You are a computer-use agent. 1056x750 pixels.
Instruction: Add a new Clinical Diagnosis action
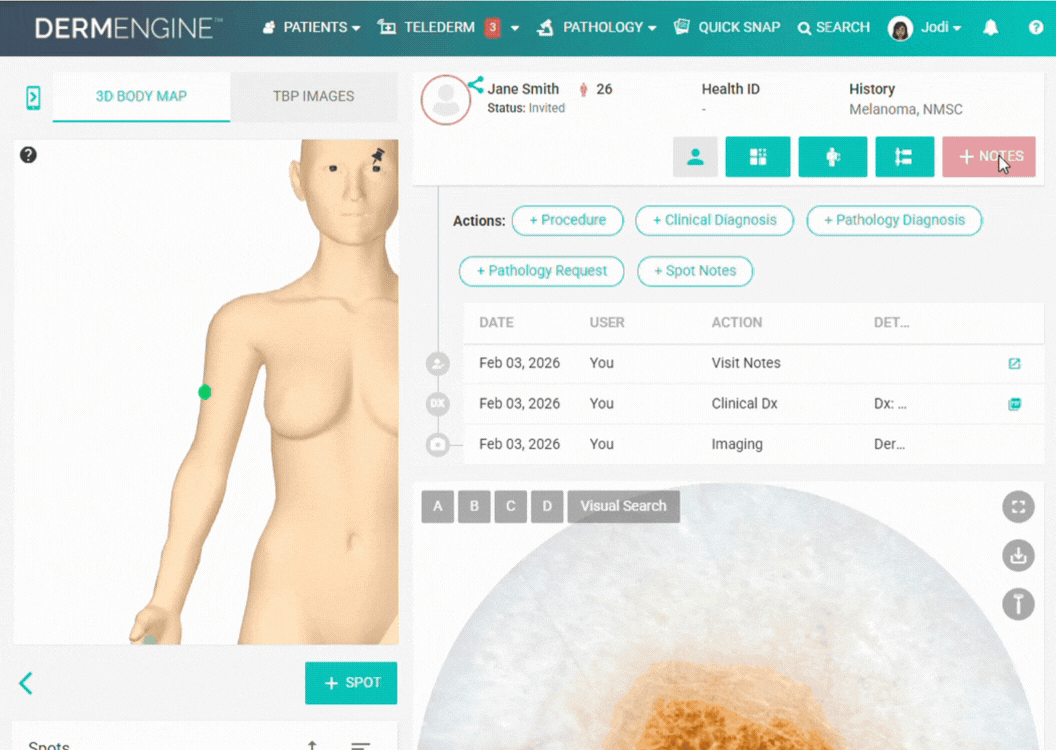[x=714, y=220]
